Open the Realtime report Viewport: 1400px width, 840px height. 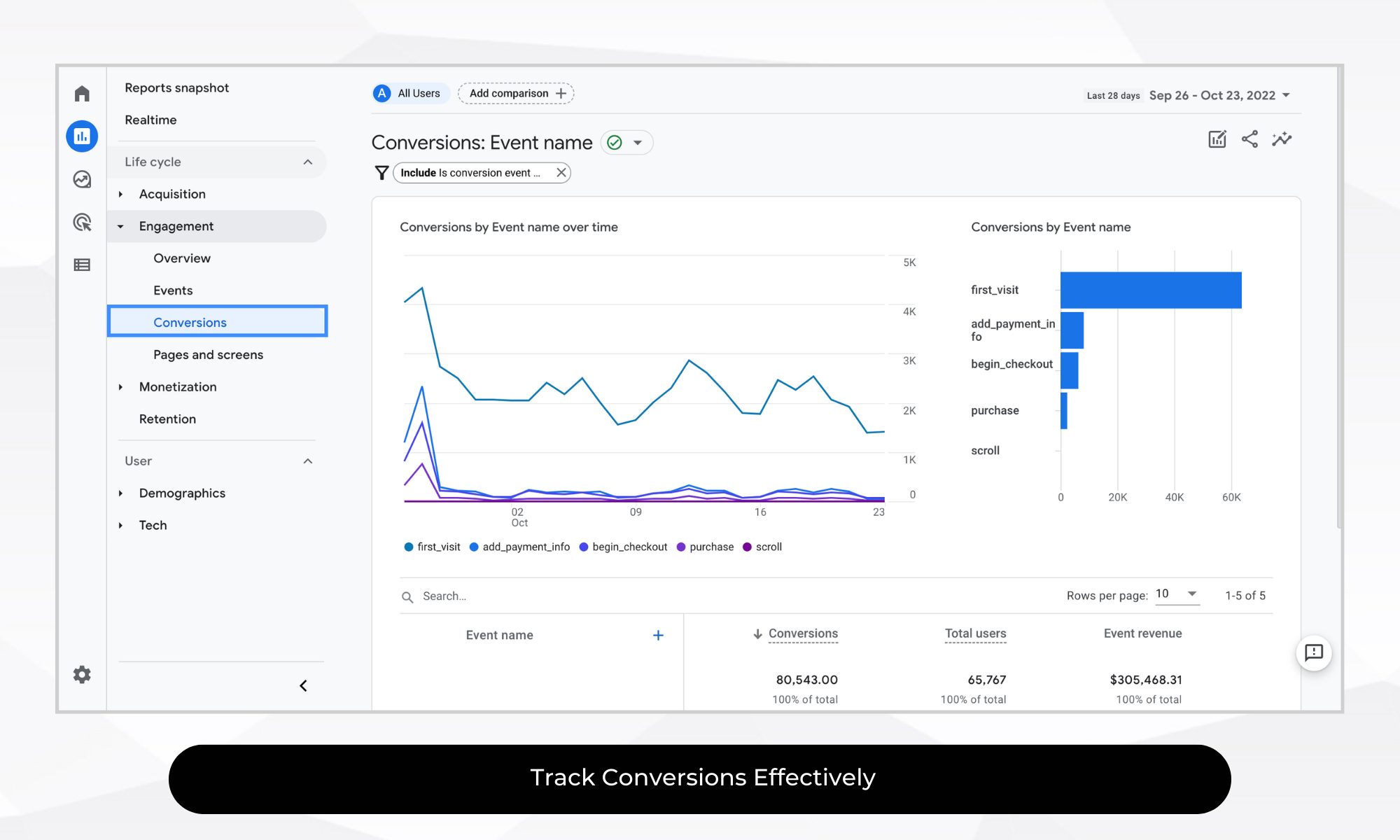(x=150, y=120)
